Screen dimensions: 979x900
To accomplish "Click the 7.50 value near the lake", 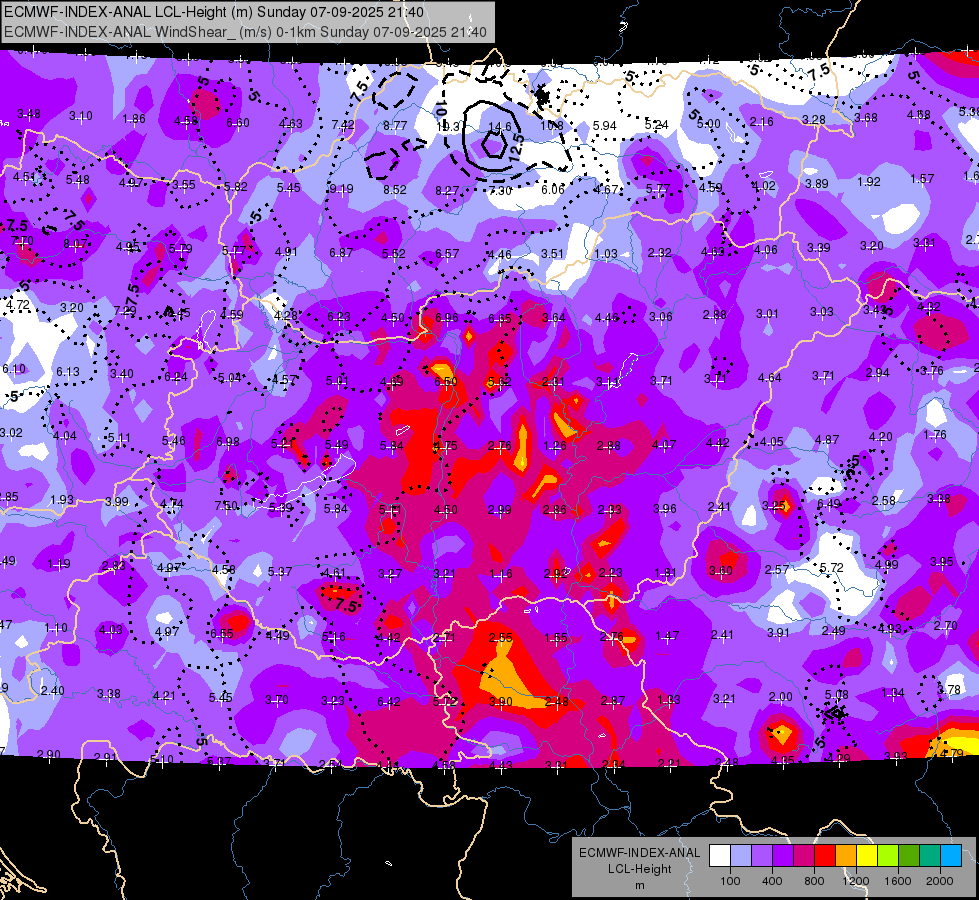I will point(226,505).
